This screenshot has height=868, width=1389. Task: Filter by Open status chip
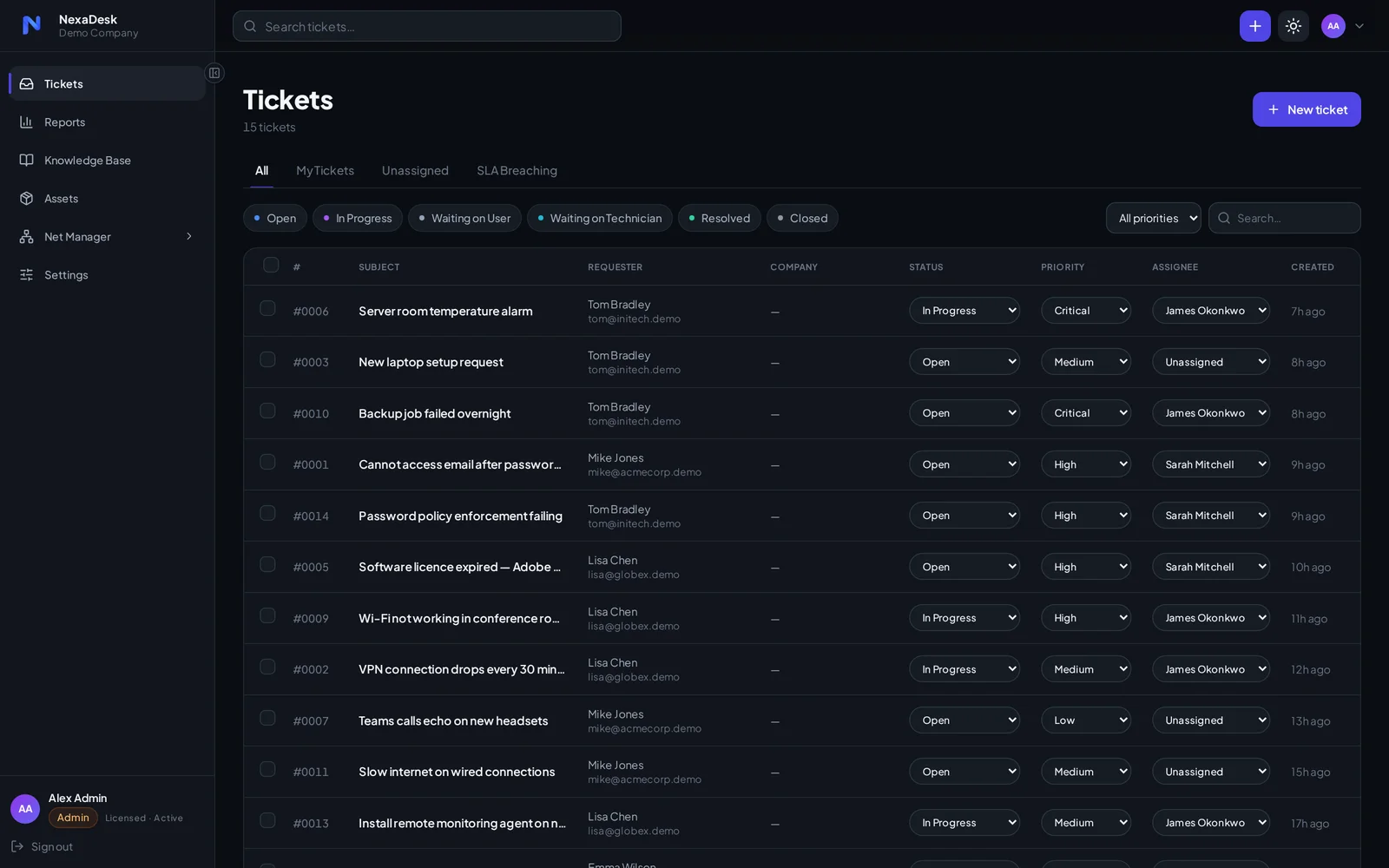click(x=275, y=218)
